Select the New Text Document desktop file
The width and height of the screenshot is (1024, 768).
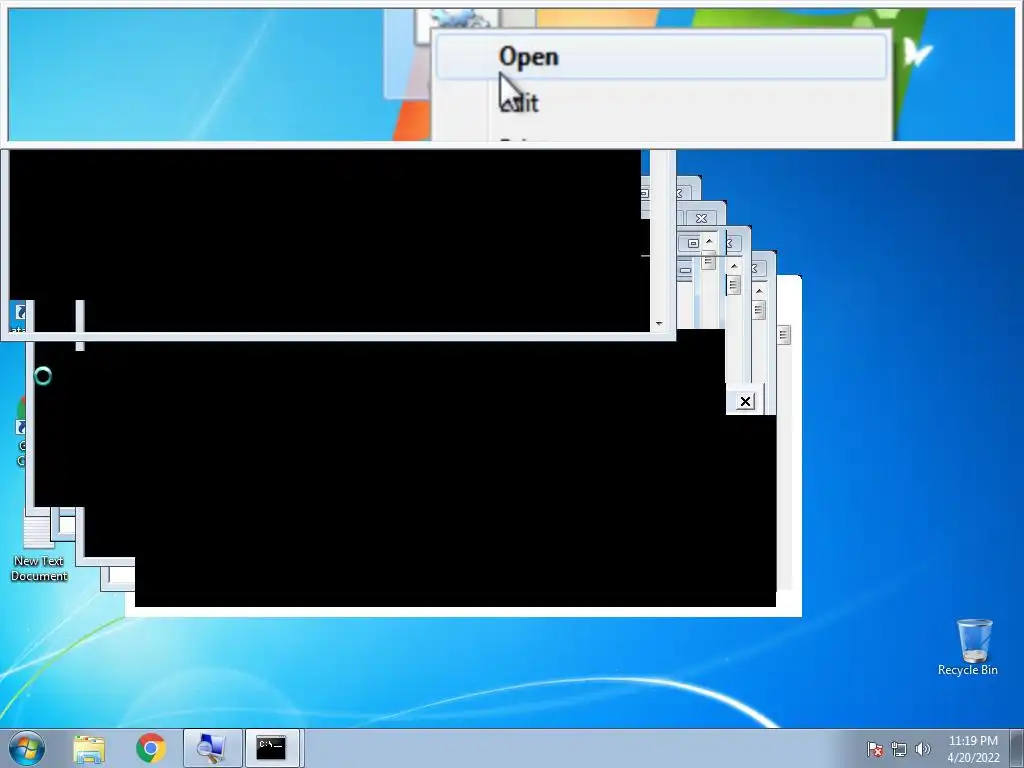39,549
